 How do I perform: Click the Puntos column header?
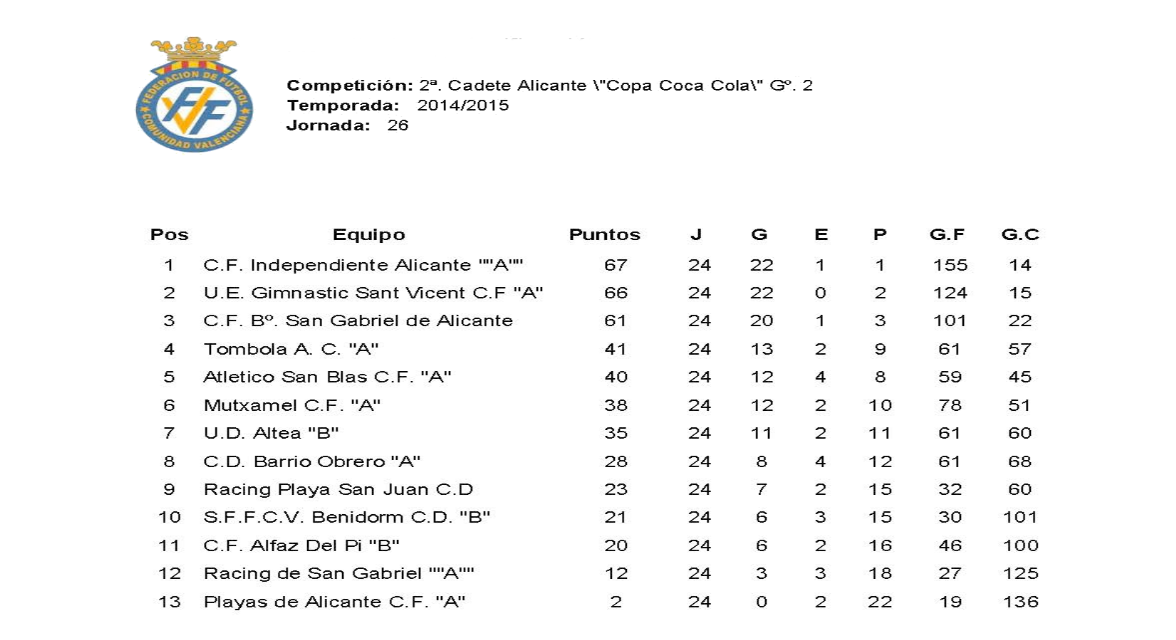pyautogui.click(x=604, y=235)
